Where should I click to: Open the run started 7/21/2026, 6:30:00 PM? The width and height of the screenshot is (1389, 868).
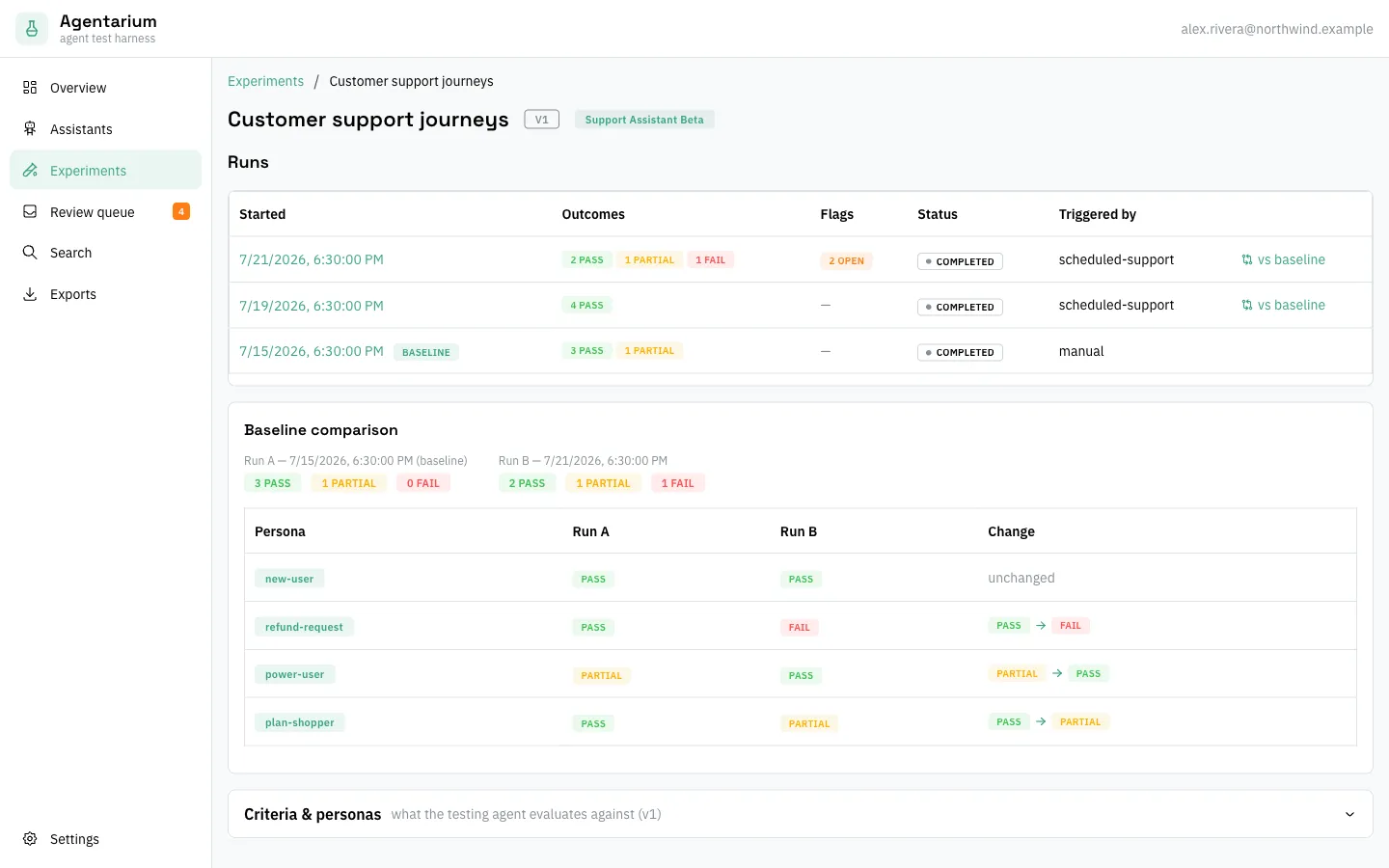312,260
